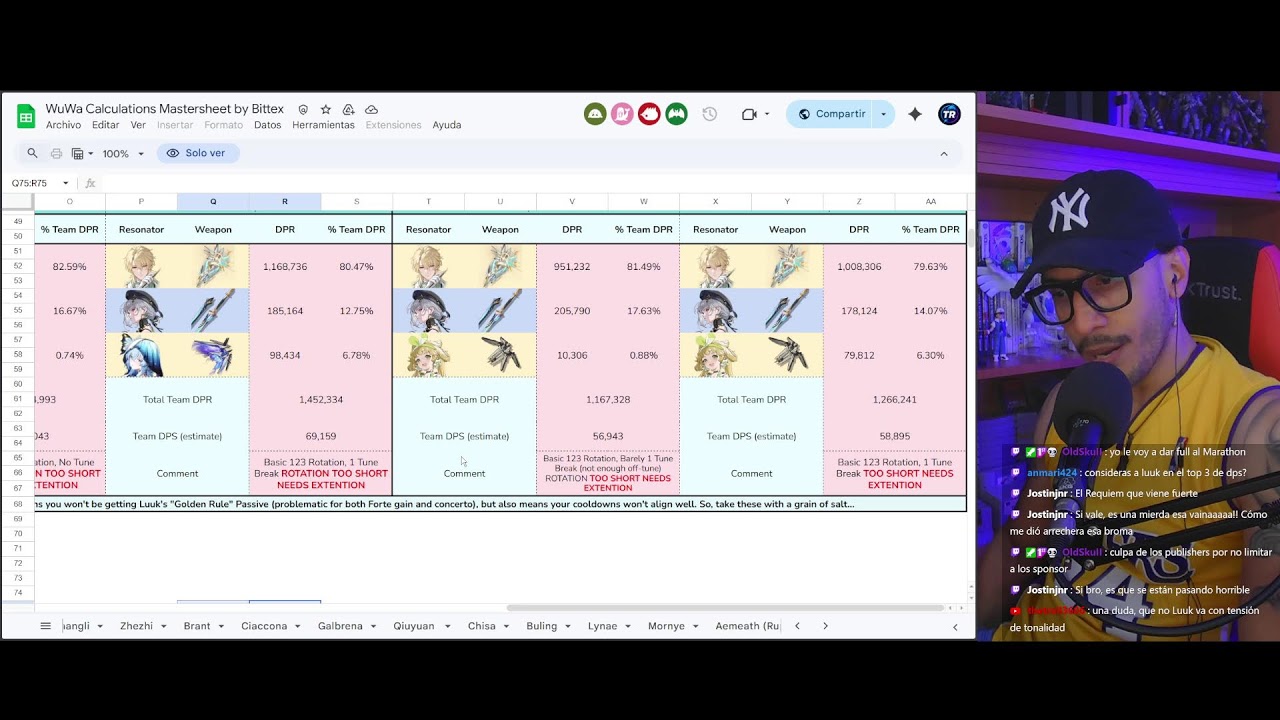Start a video call with the camera icon
Viewport: 1280px width, 720px height.
(x=749, y=114)
